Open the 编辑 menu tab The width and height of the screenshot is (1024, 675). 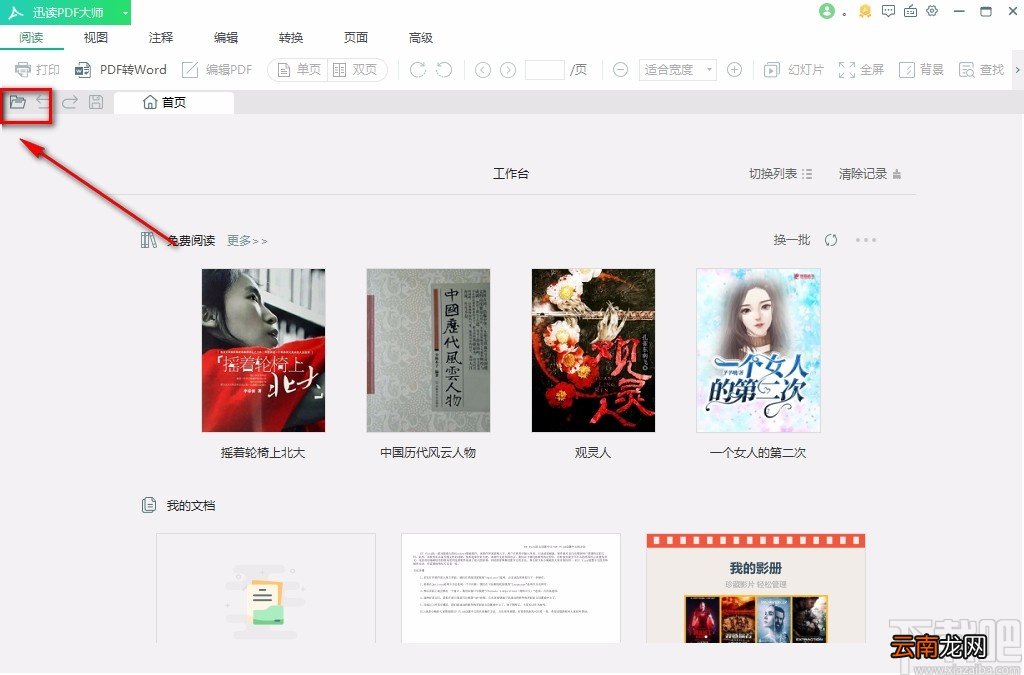[x=226, y=38]
